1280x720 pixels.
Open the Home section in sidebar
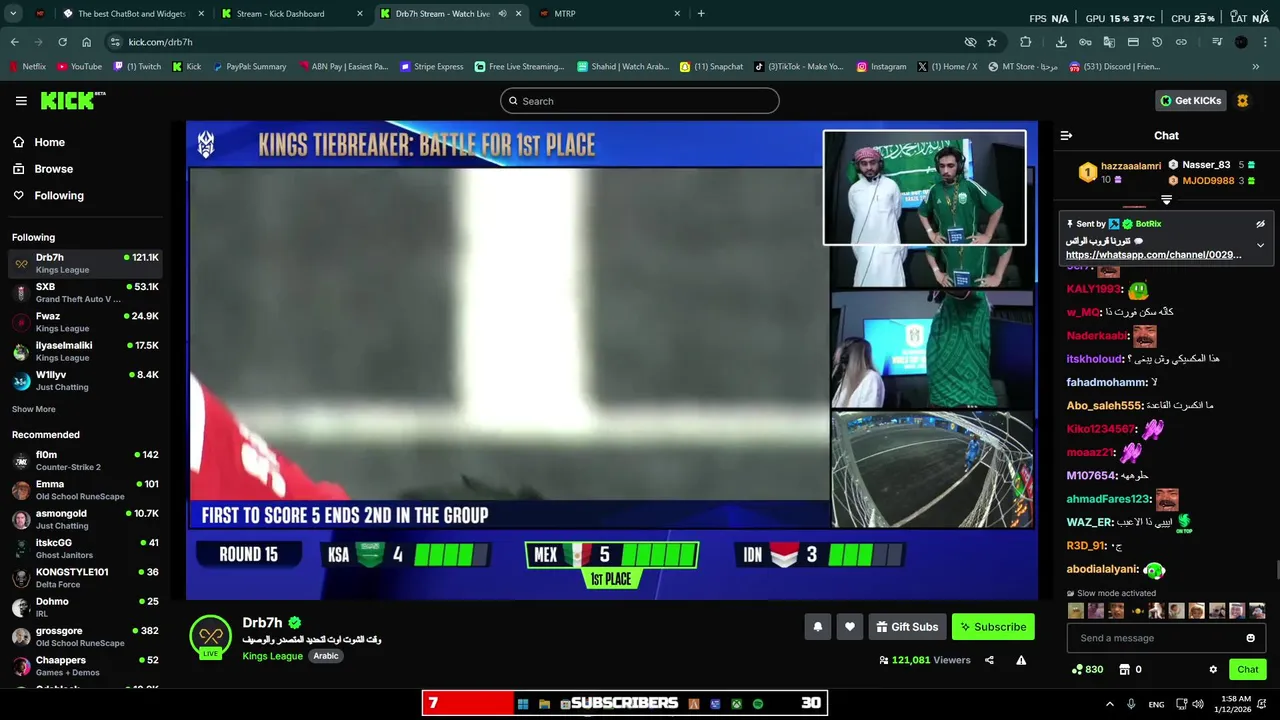point(49,142)
